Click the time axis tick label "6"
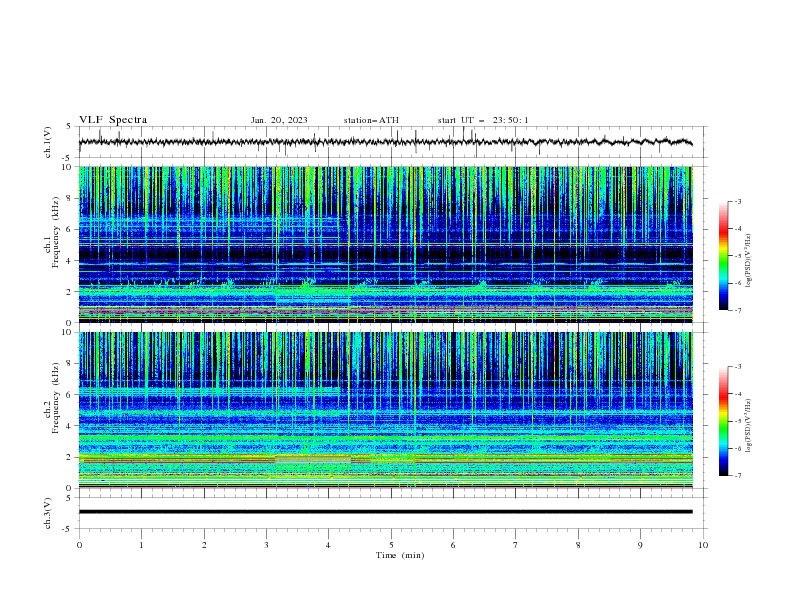 453,545
